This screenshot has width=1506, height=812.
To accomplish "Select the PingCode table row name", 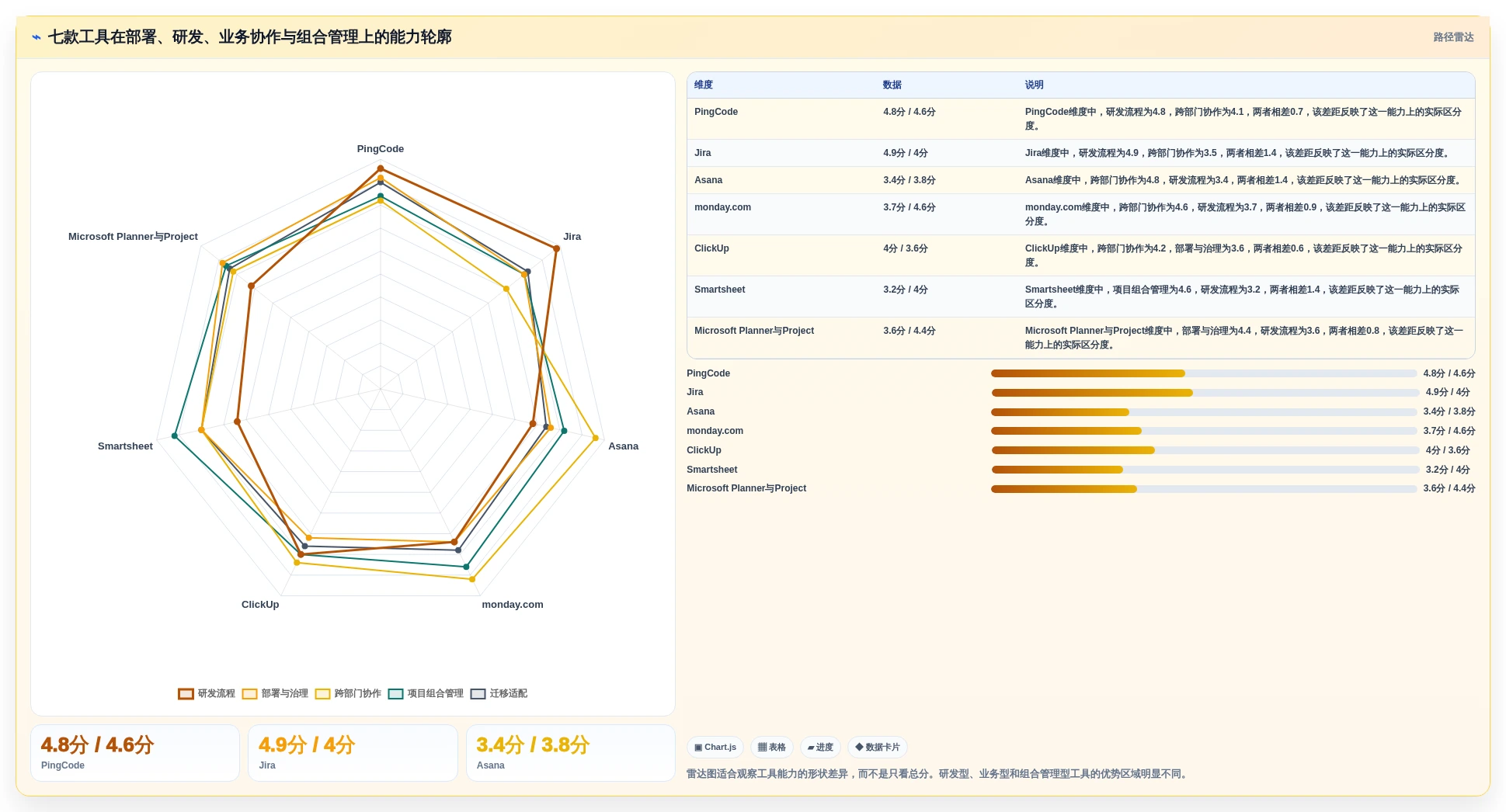I will pyautogui.click(x=716, y=112).
